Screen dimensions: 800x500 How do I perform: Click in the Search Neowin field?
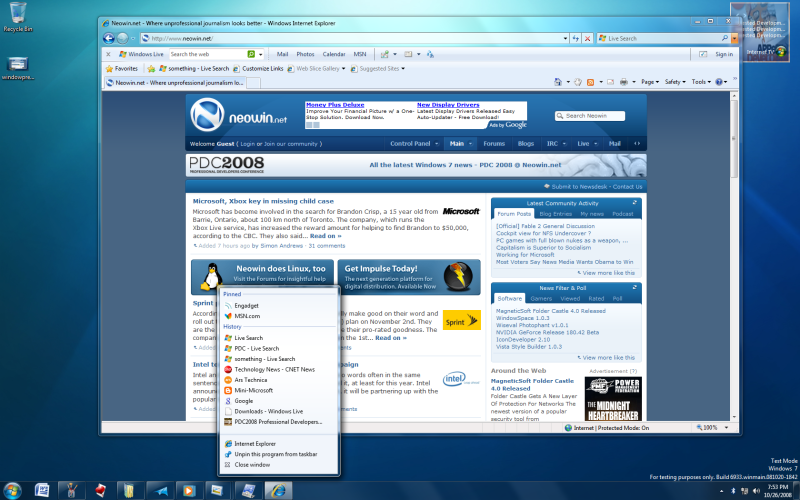[x=590, y=116]
